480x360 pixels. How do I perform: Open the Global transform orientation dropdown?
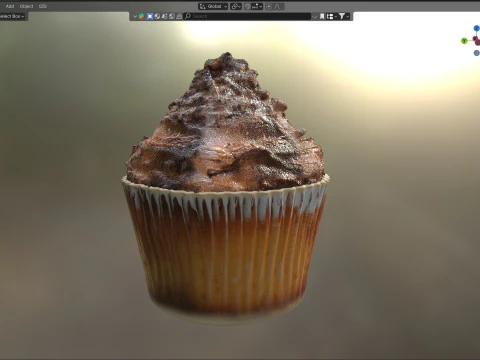pos(213,6)
